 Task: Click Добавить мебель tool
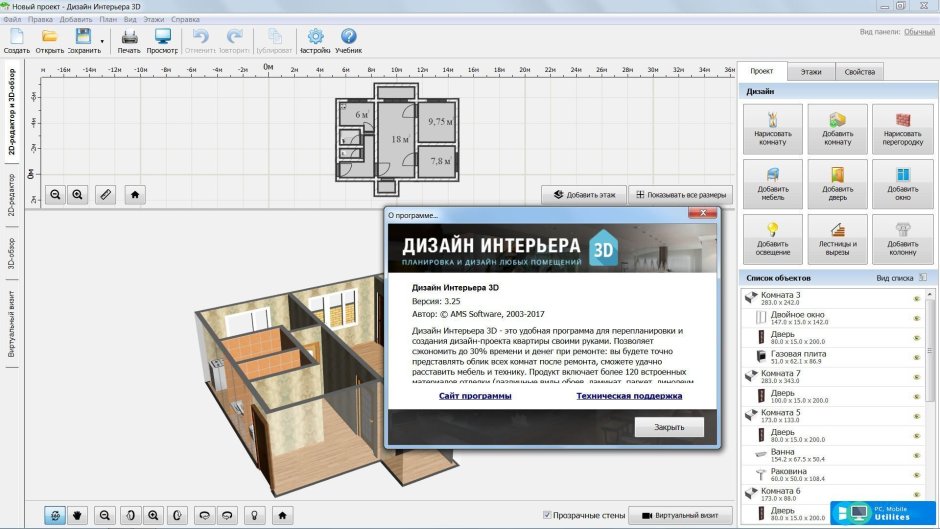[x=773, y=184]
